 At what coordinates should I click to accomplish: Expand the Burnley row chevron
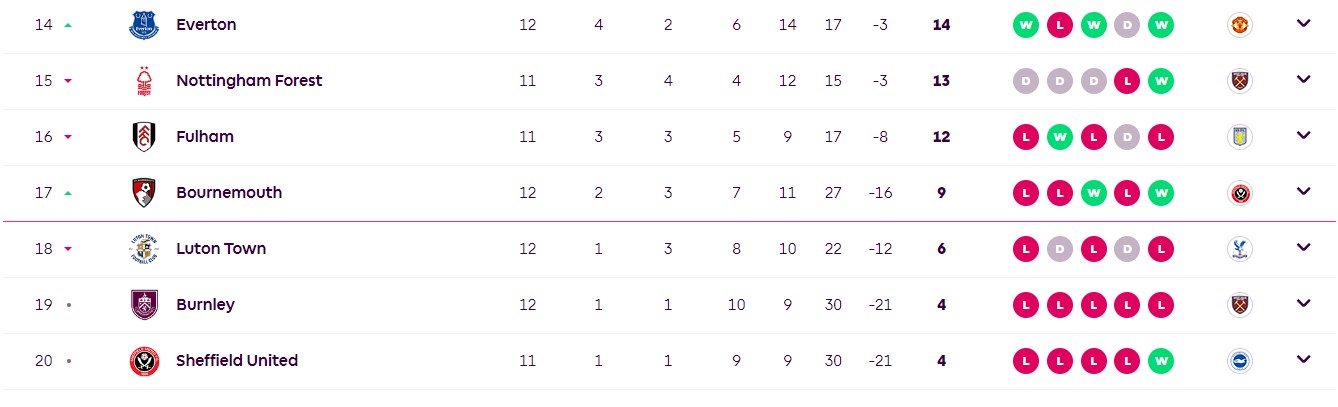pos(1303,304)
